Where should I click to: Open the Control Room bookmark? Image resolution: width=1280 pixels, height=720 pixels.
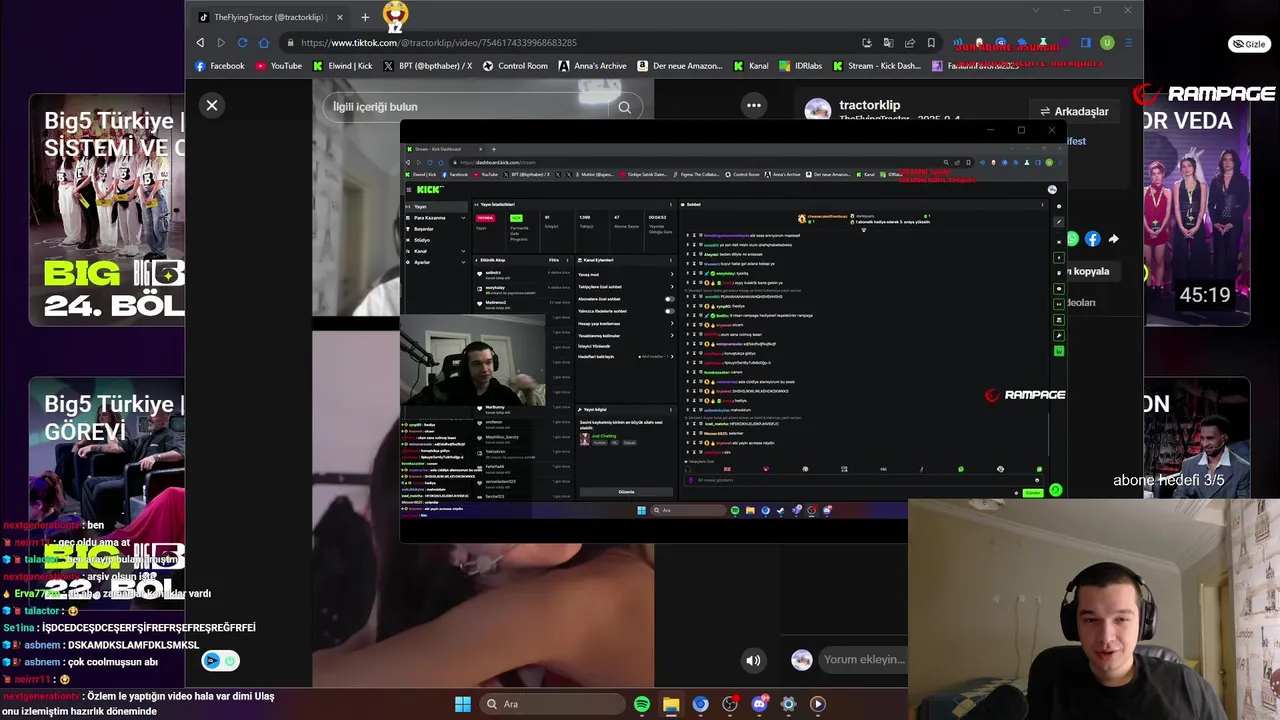515,66
